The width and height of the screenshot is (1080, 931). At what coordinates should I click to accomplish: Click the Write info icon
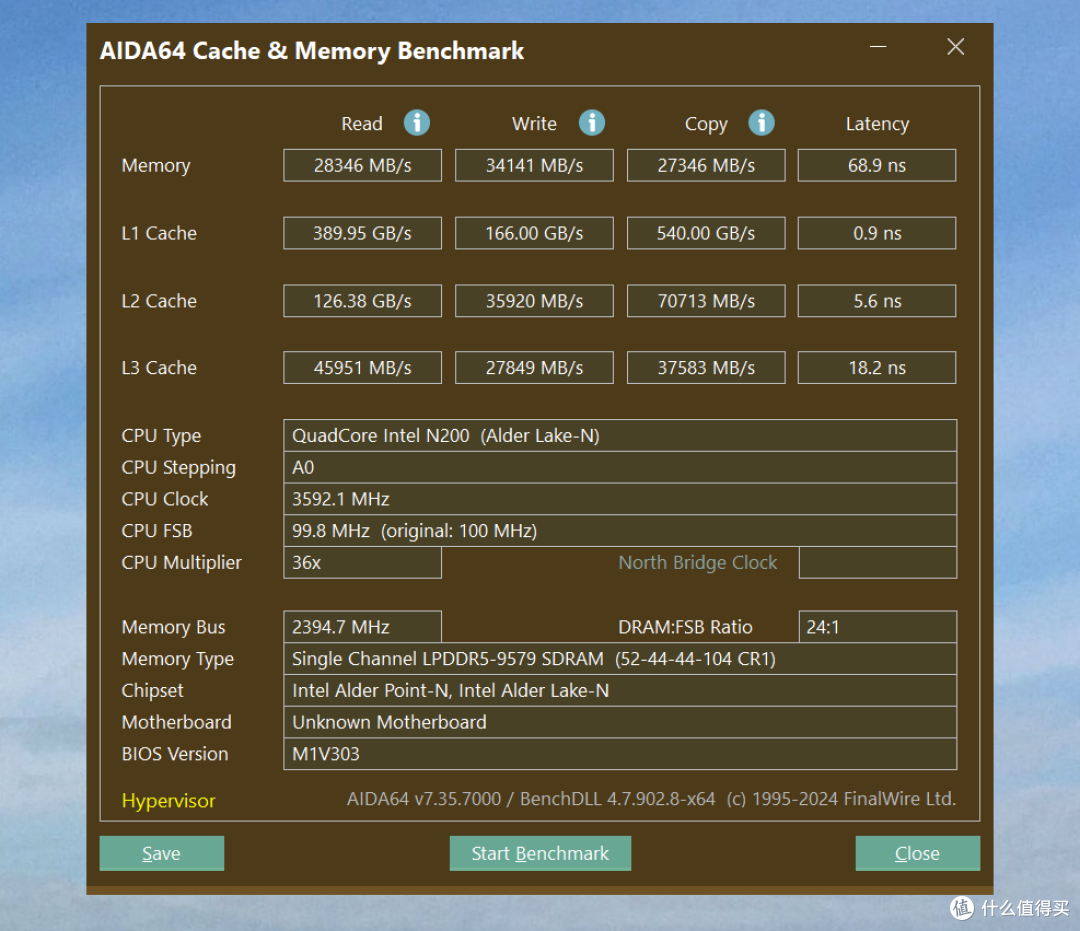592,123
